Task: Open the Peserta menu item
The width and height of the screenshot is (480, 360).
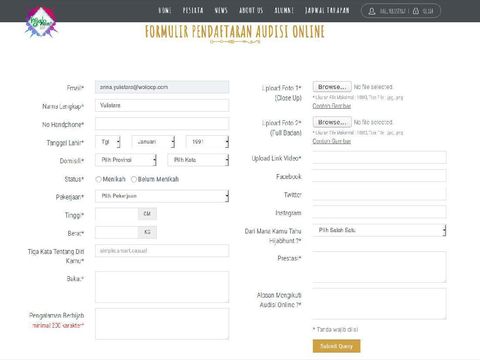Action: 193,10
